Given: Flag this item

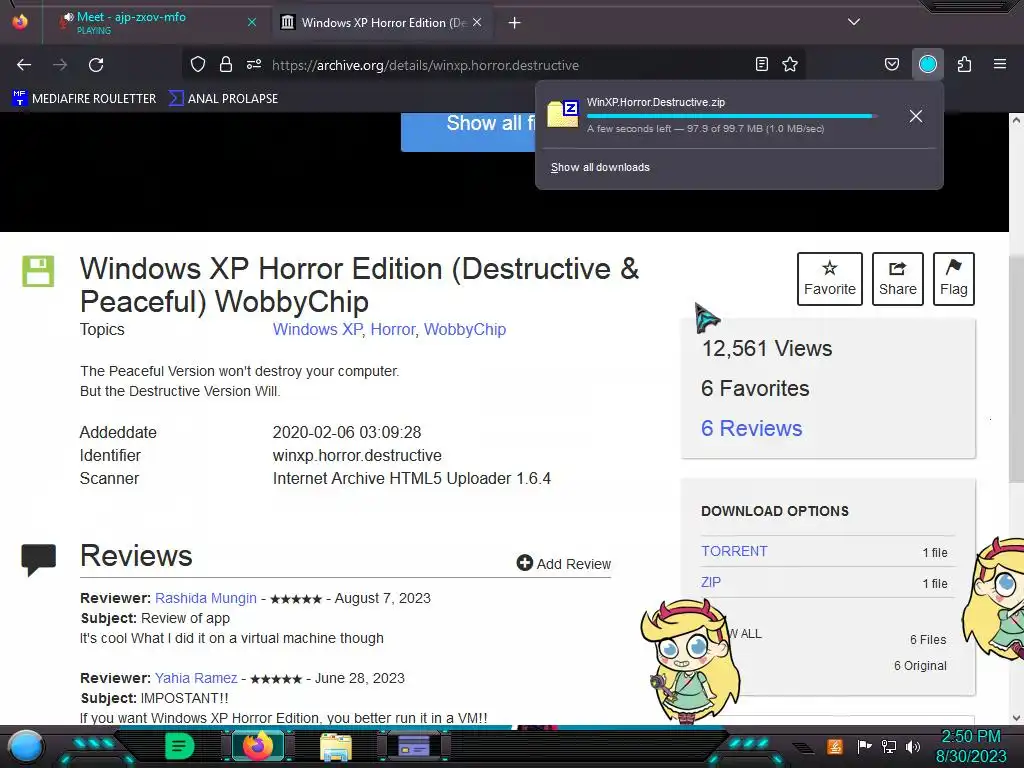Looking at the screenshot, I should click(x=954, y=279).
